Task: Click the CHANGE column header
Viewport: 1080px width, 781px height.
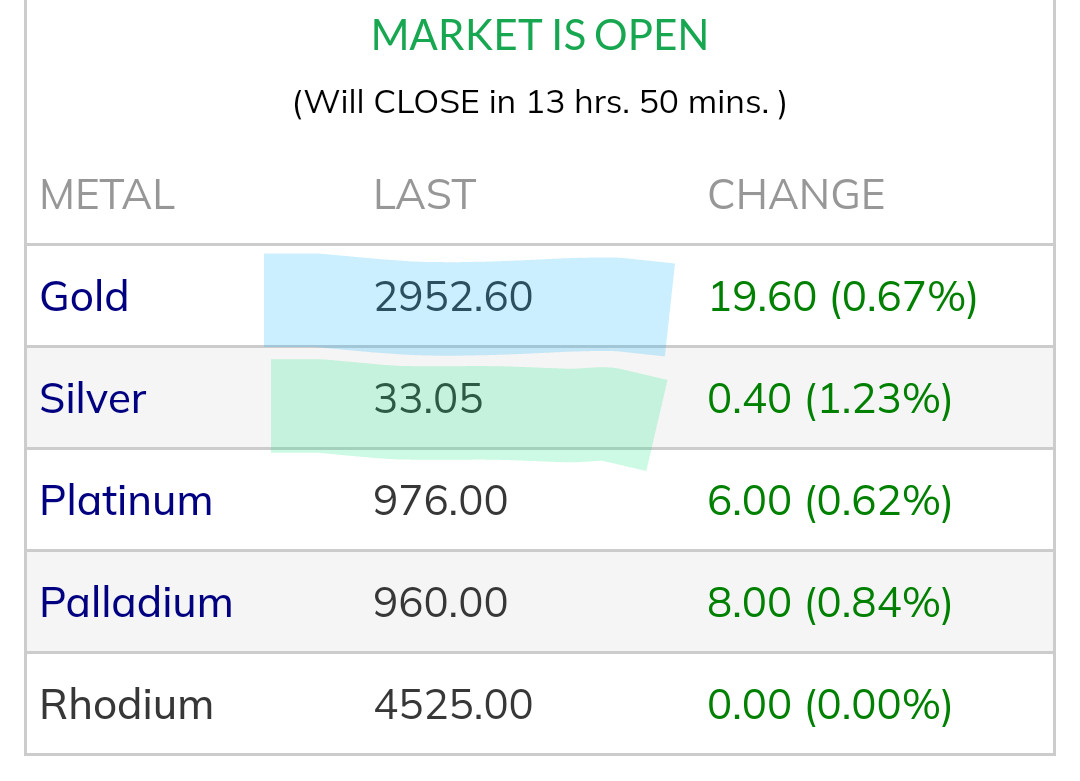Action: [796, 195]
